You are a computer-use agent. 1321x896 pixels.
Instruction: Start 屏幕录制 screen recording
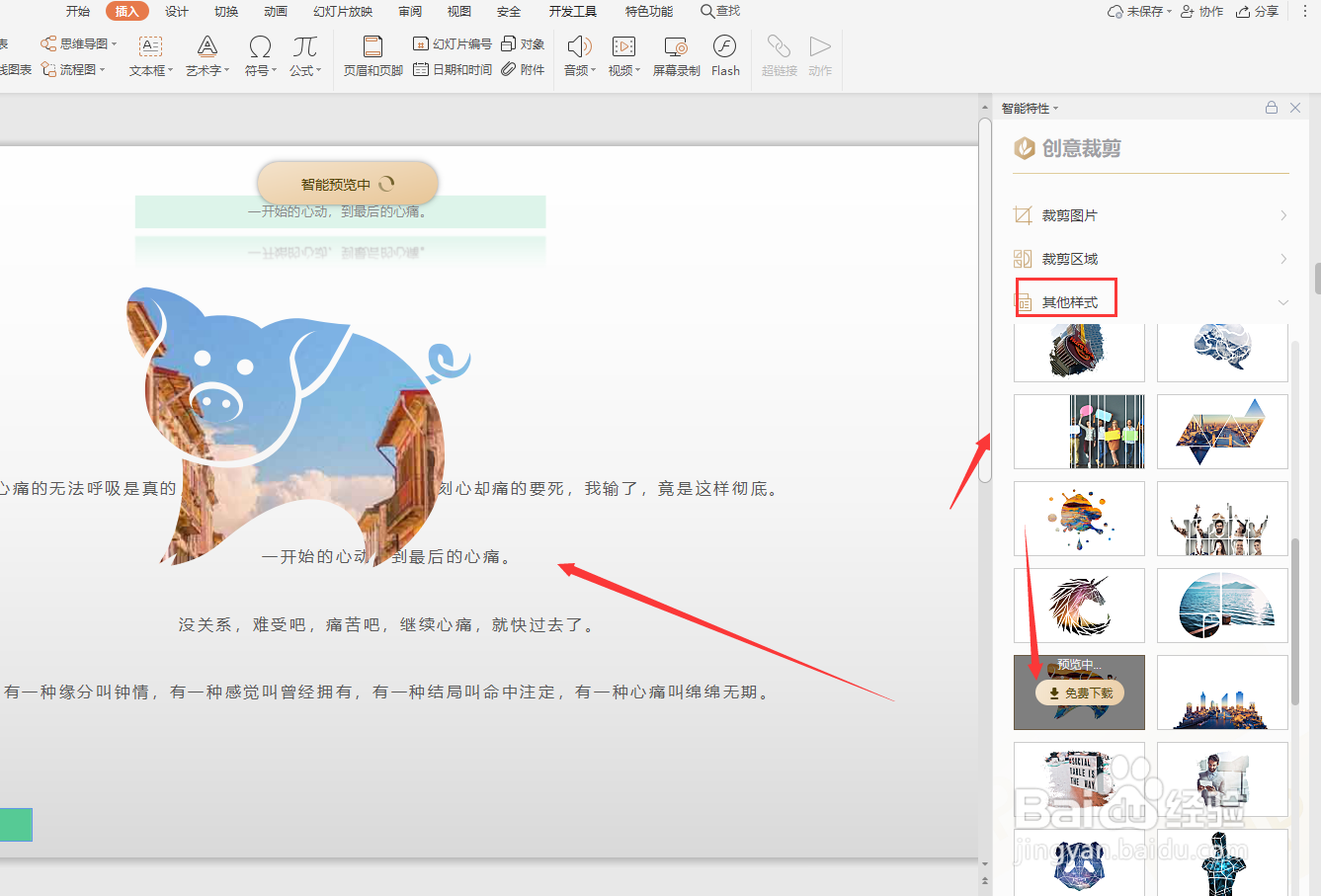click(676, 55)
